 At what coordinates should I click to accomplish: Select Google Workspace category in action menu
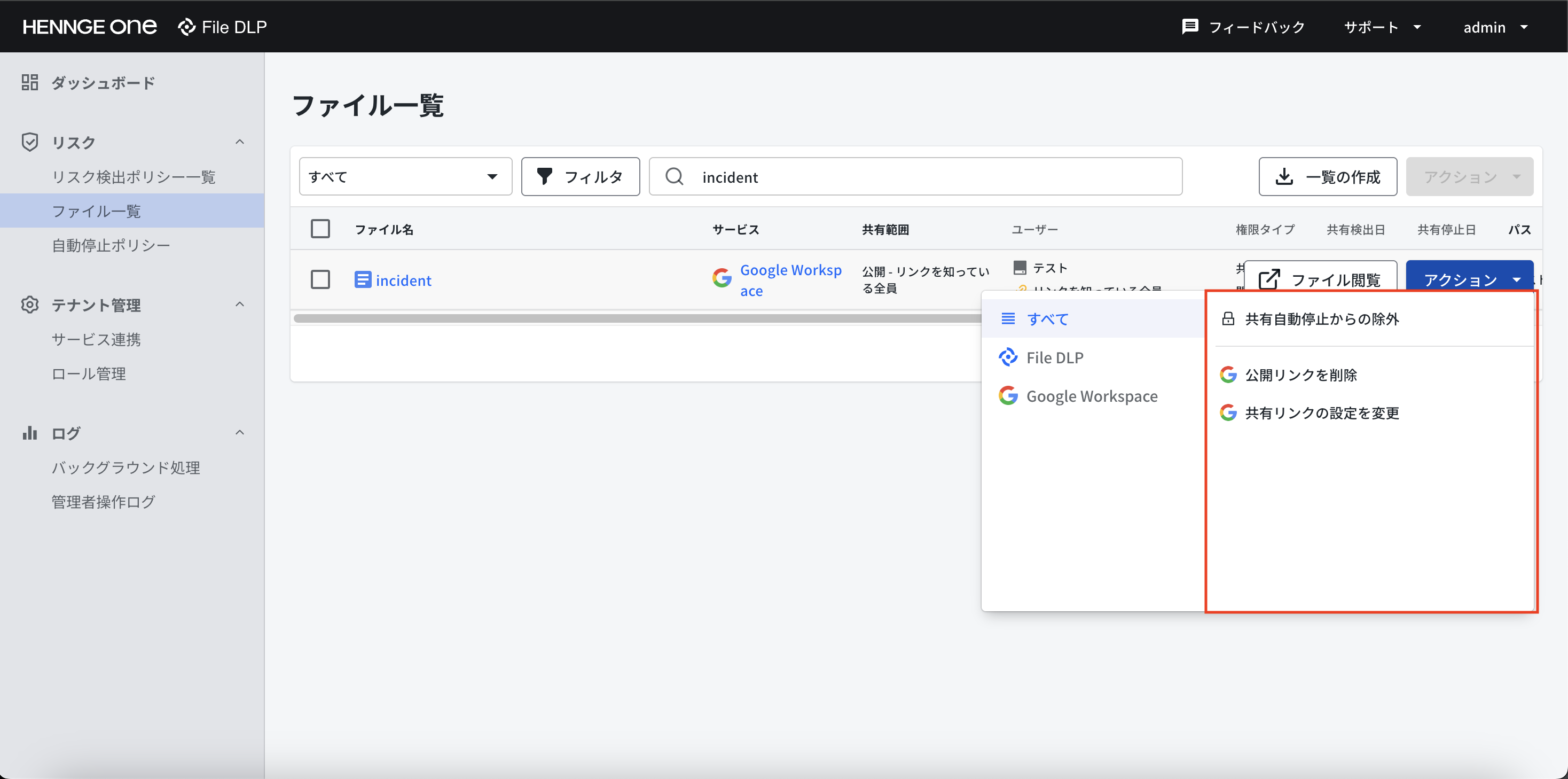(1093, 395)
